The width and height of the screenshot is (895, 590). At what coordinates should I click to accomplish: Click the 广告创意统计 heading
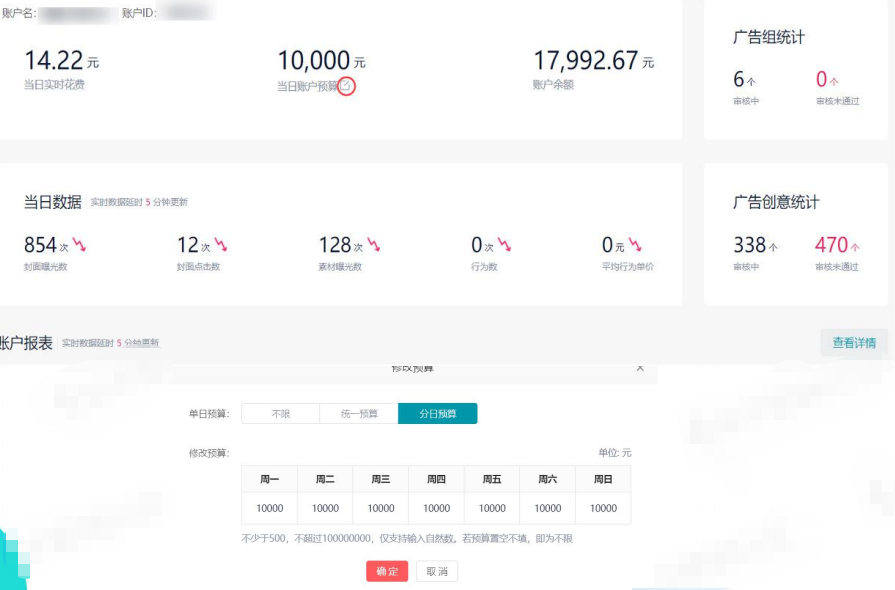coord(776,202)
